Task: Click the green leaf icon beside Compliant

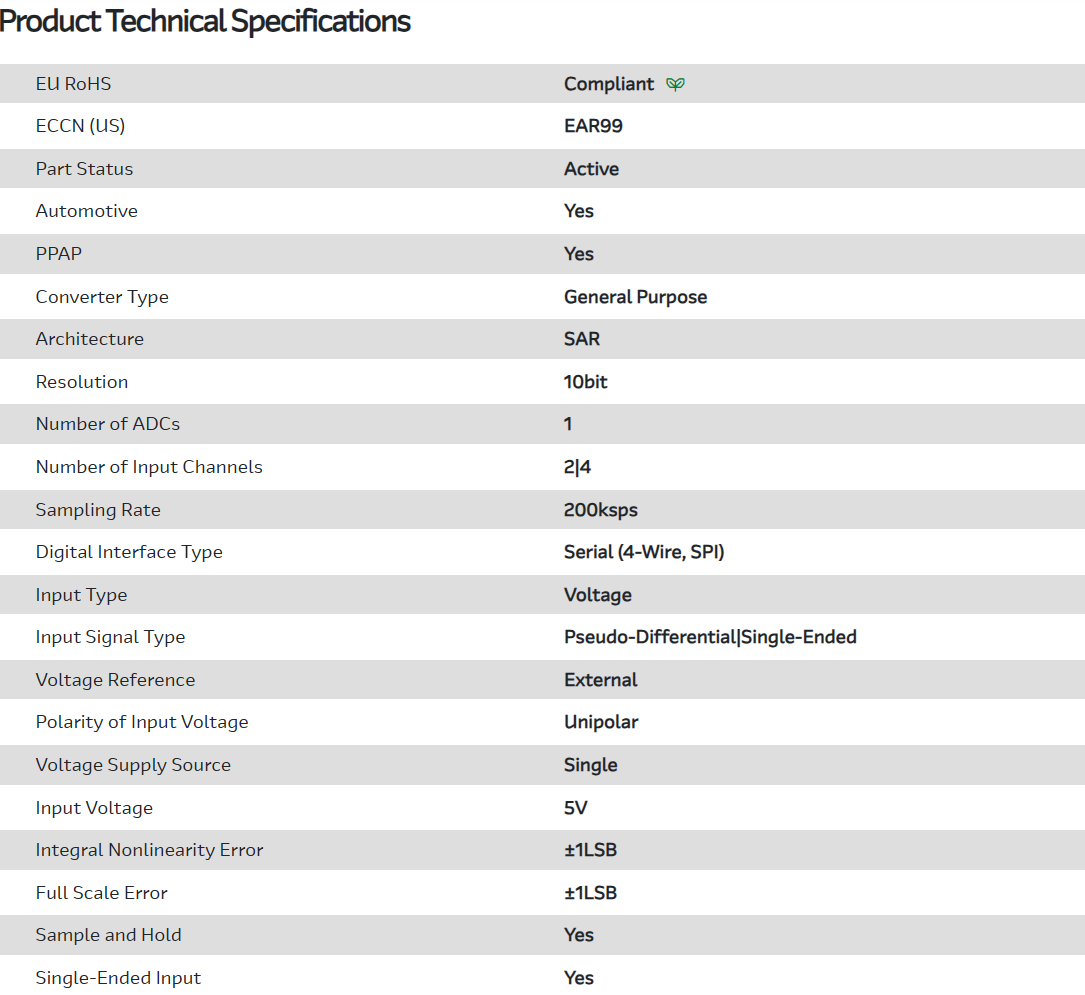Action: pos(676,84)
